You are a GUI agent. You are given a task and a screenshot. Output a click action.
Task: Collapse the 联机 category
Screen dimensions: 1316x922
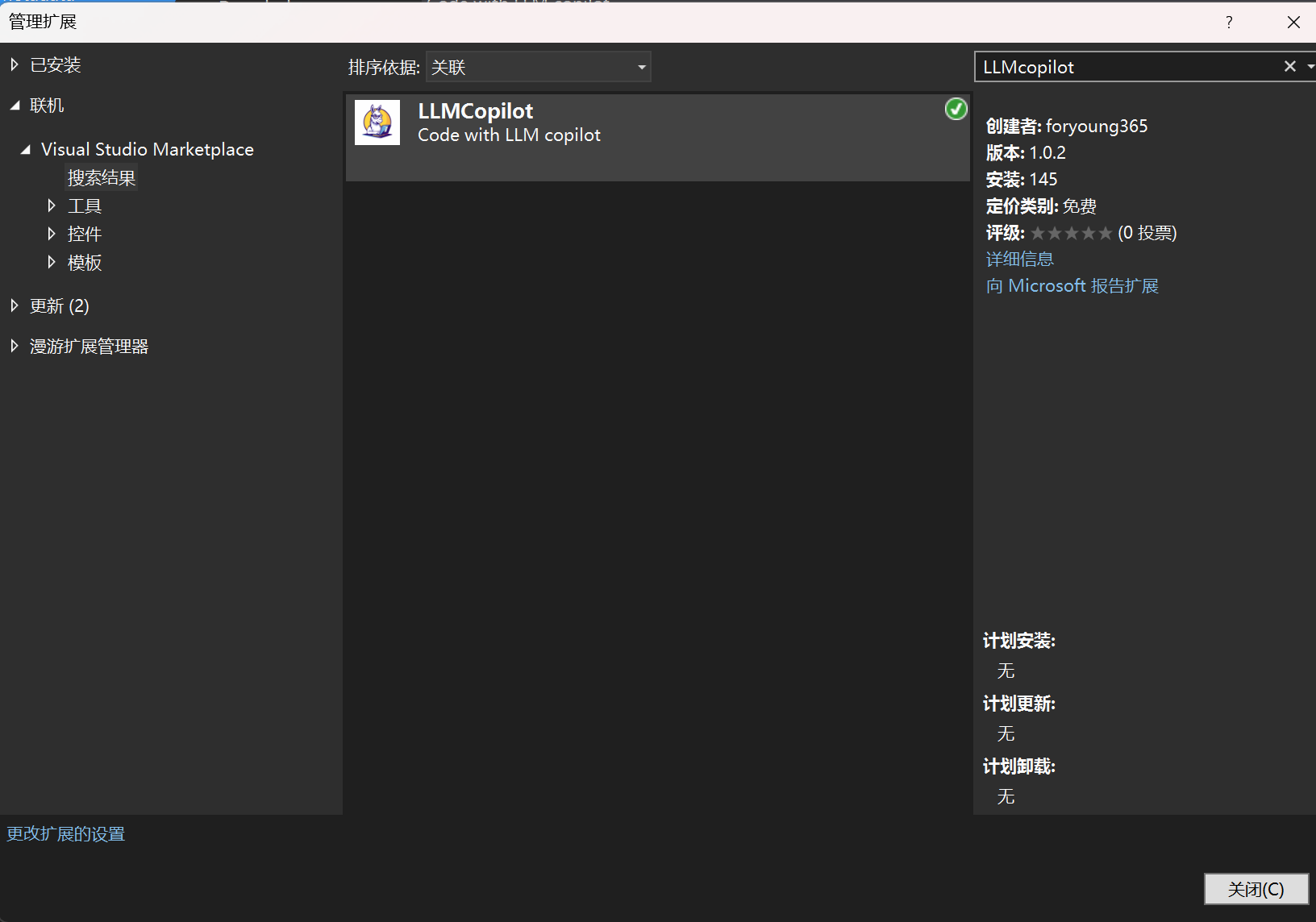[15, 105]
